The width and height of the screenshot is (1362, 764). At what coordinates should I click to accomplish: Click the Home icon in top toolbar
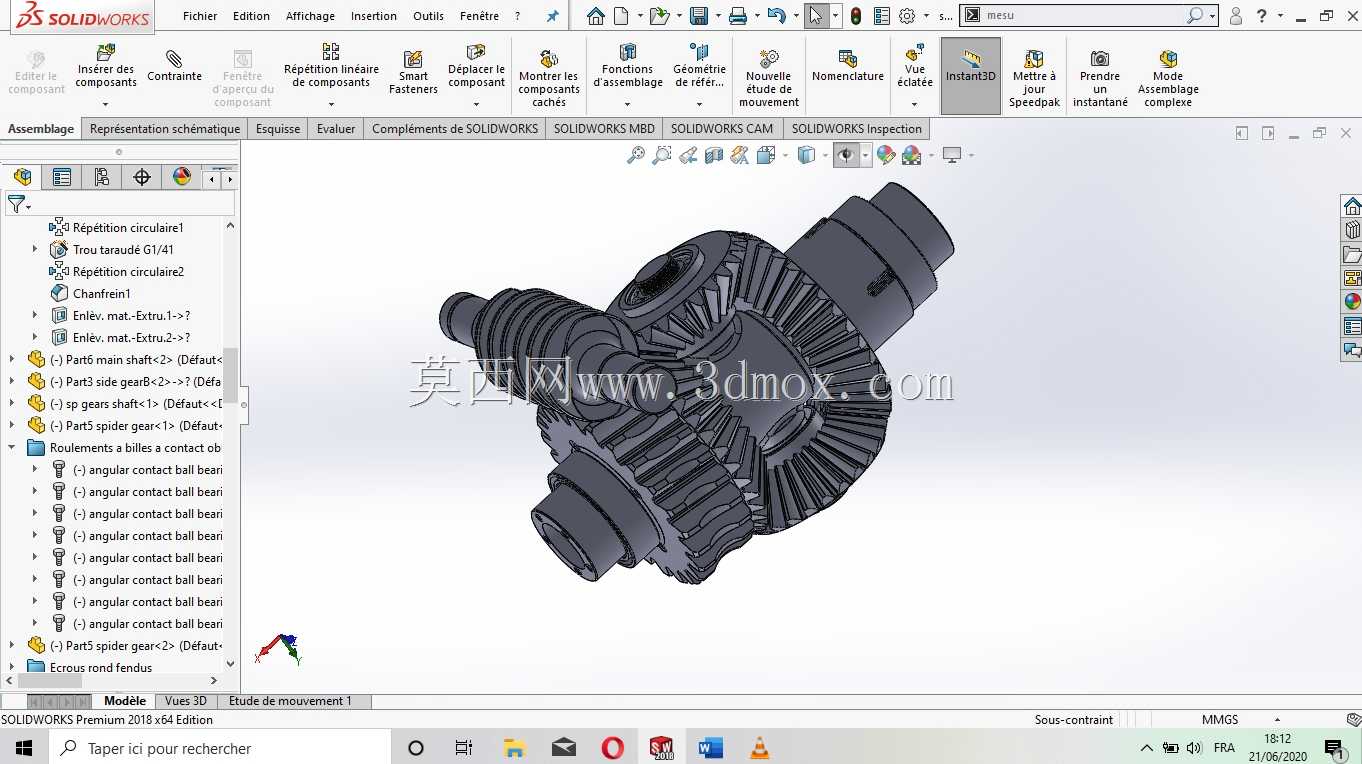[596, 16]
